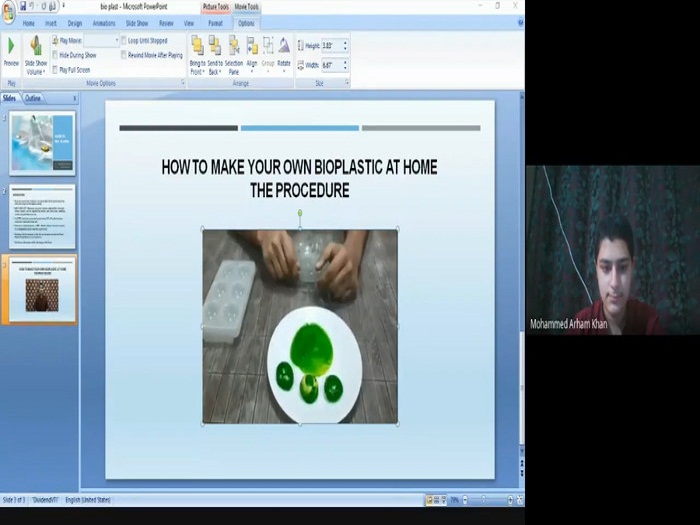Click the PowerPoint Help icon
Screen dimensions: 700x525
click(x=520, y=23)
